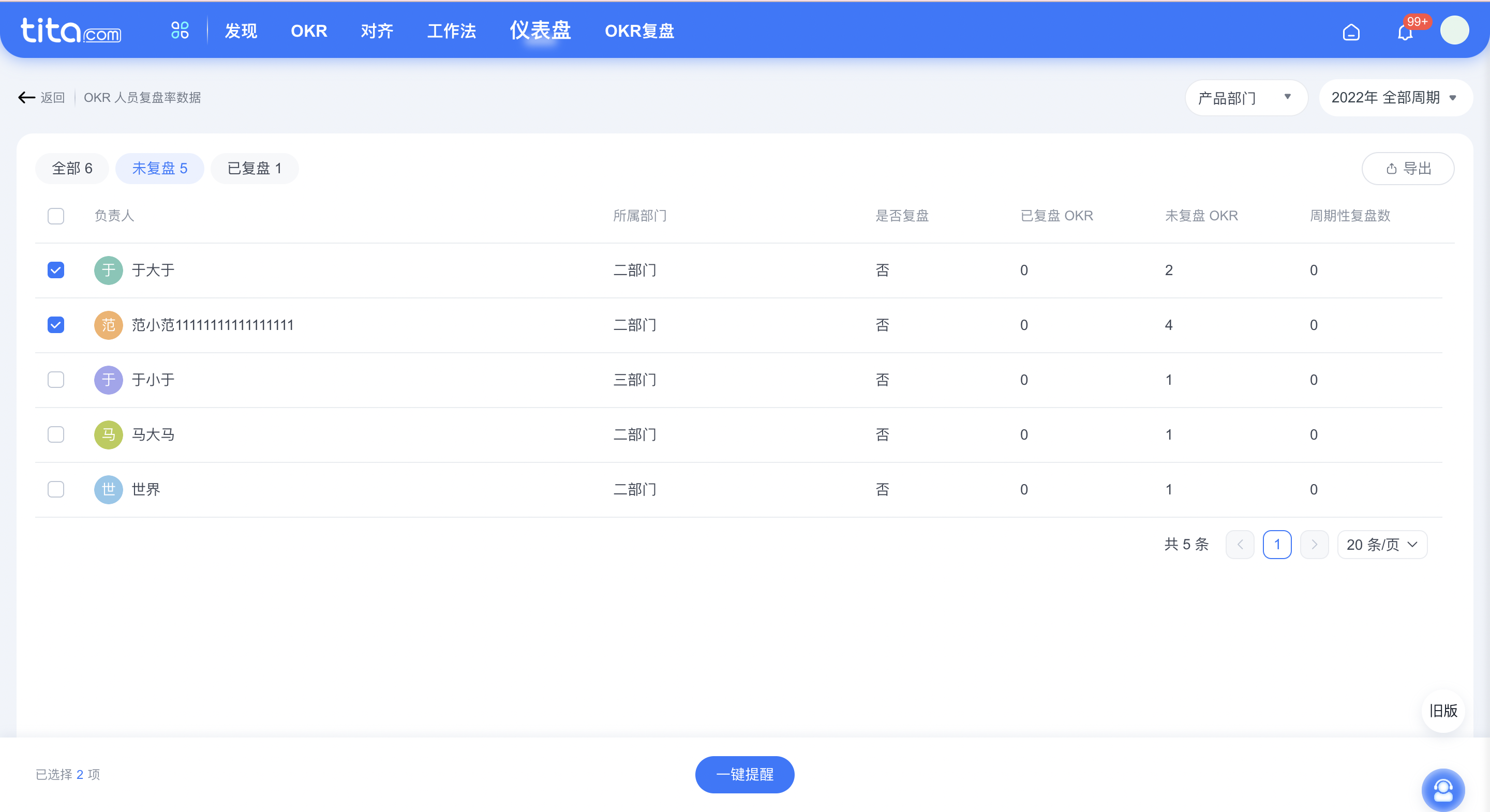Click the 周期性复盘数 column header

coord(1349,216)
